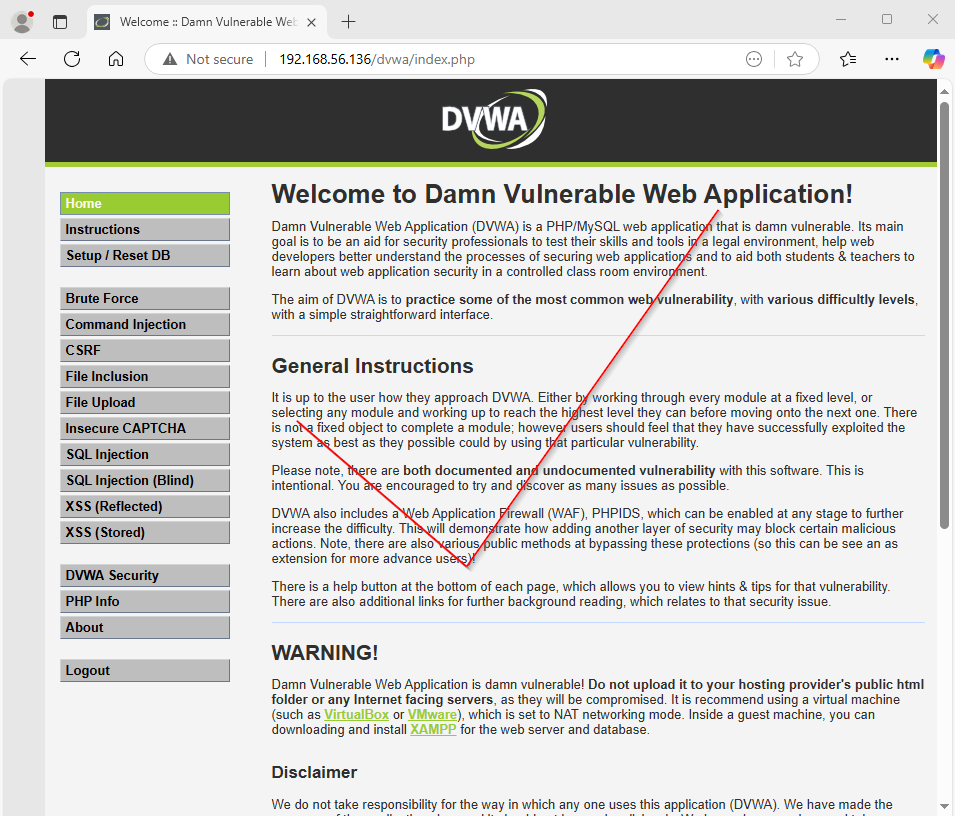This screenshot has width=955, height=816.
Task: Go back to the previous page
Action: 28,59
